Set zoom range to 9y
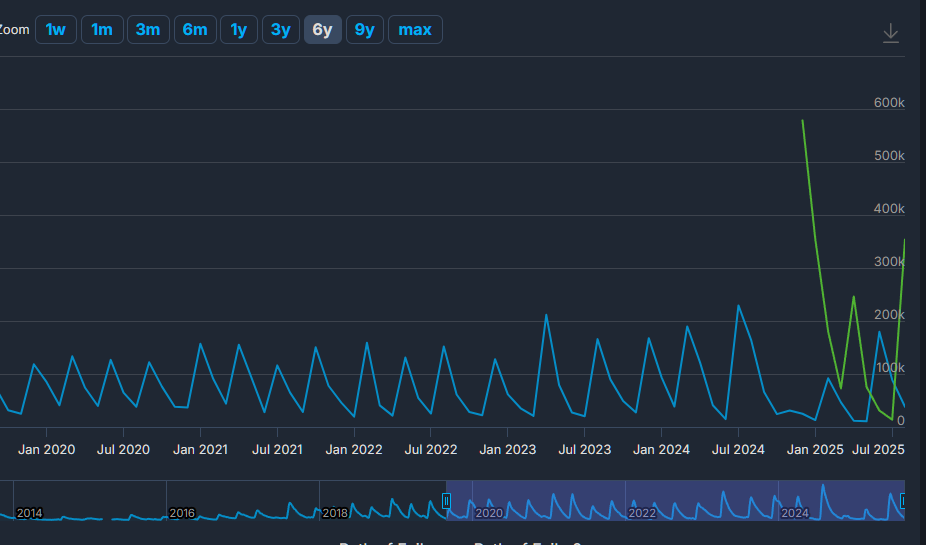926x545 pixels. tap(364, 30)
